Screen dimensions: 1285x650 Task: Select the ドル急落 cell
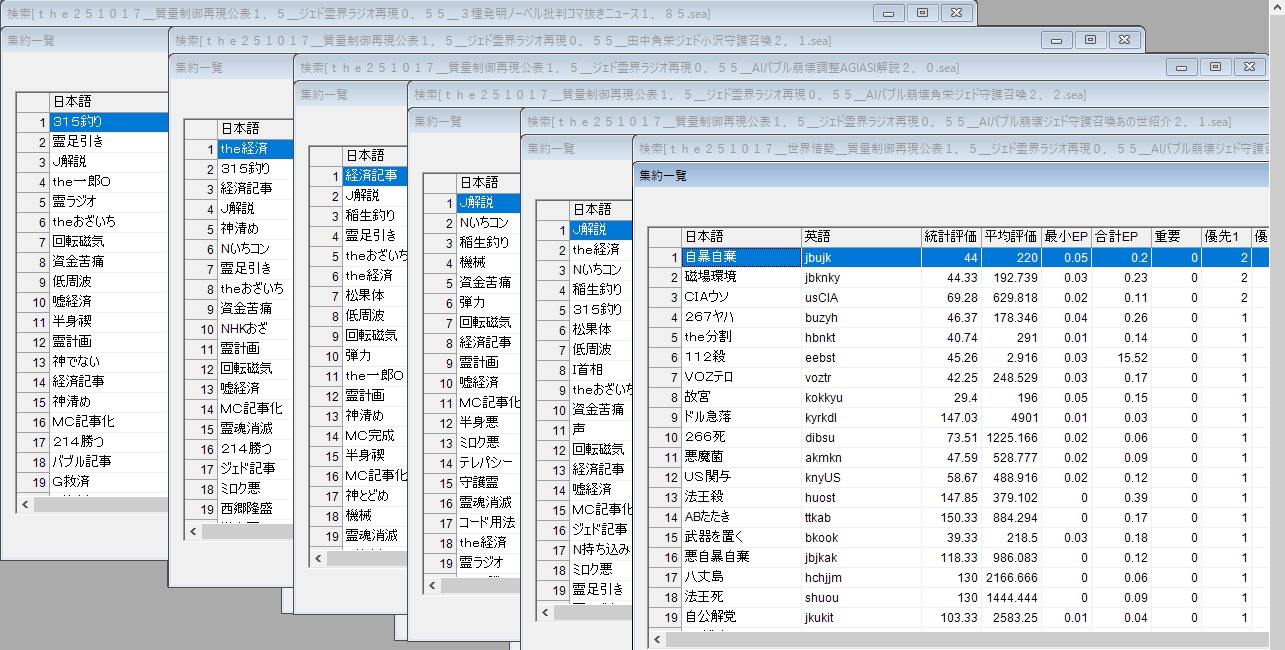coord(740,417)
